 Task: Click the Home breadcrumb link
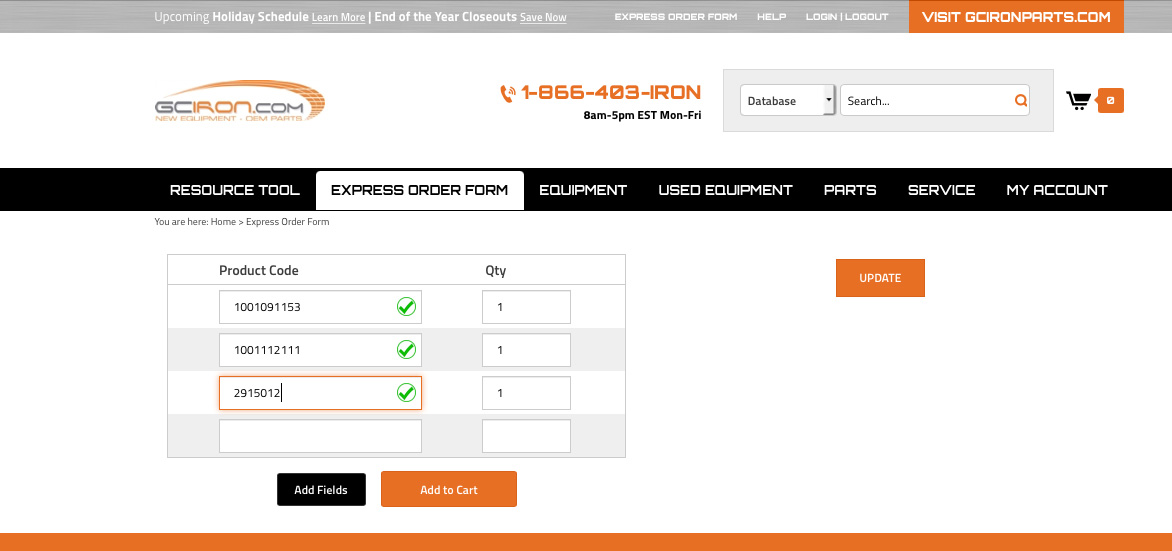[x=223, y=222]
